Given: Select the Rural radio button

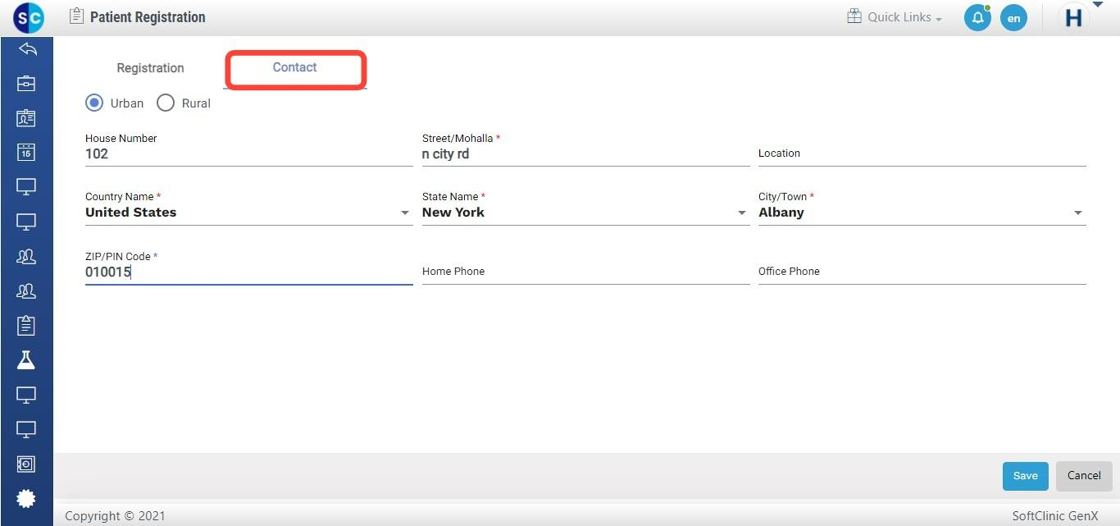Looking at the screenshot, I should [166, 103].
